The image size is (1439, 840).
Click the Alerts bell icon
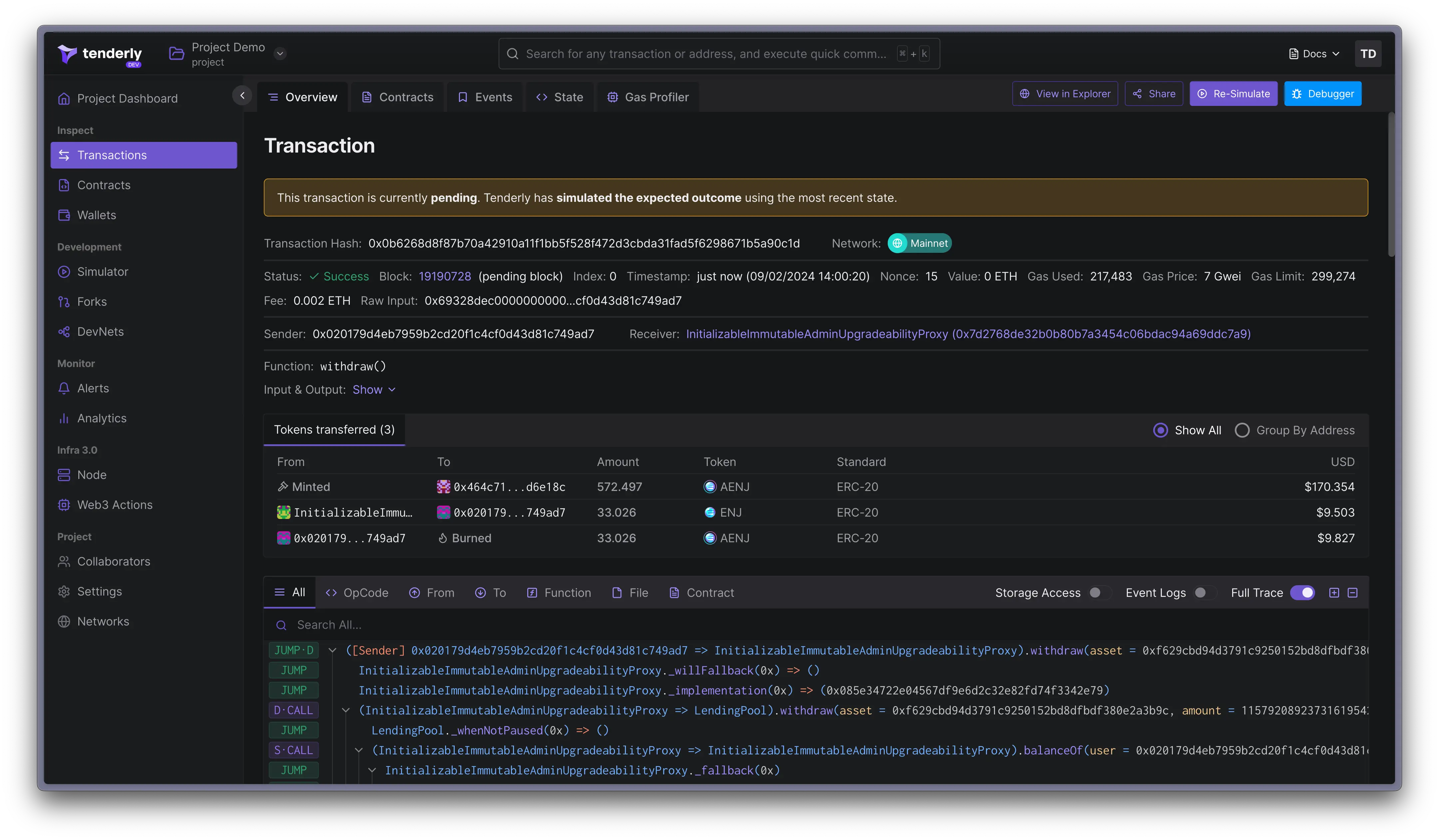pos(64,388)
